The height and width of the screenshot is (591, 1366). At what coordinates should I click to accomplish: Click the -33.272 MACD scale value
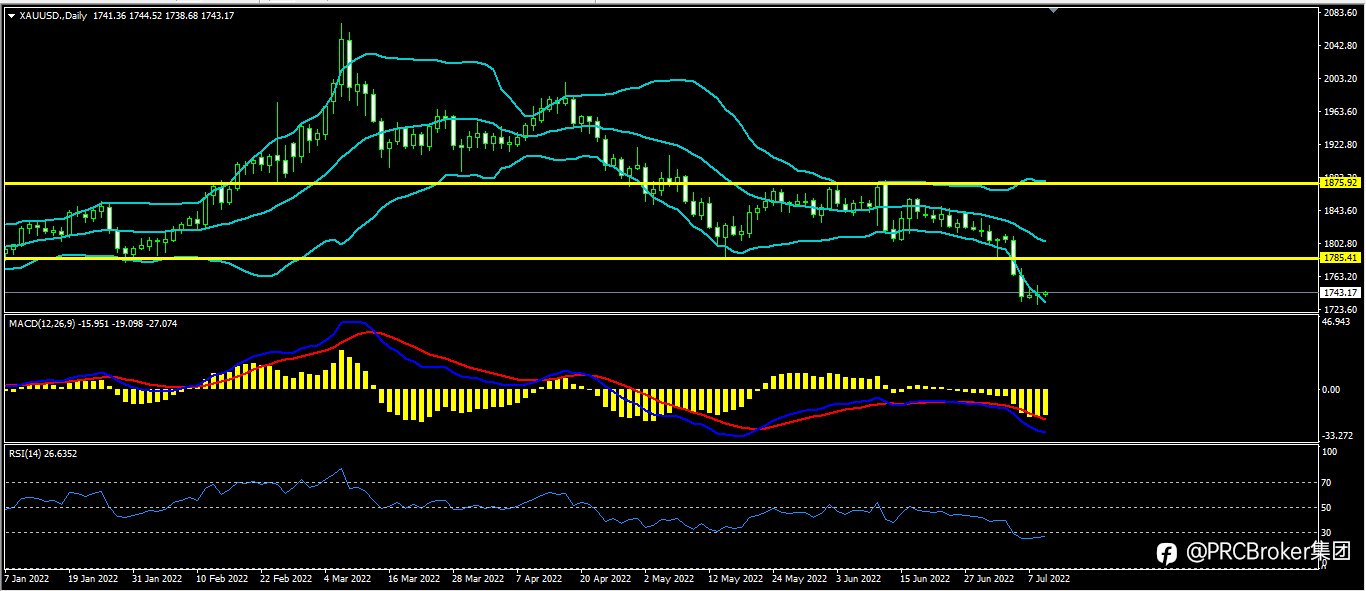(x=1338, y=436)
